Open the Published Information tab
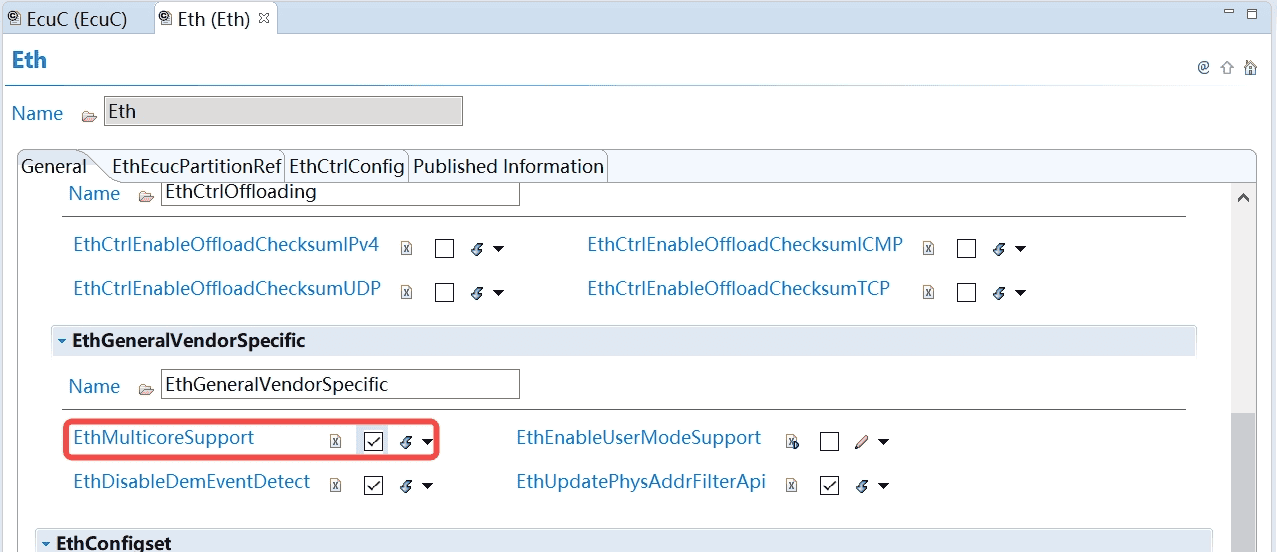Screen dimensions: 1277x552 pyautogui.click(x=508, y=167)
